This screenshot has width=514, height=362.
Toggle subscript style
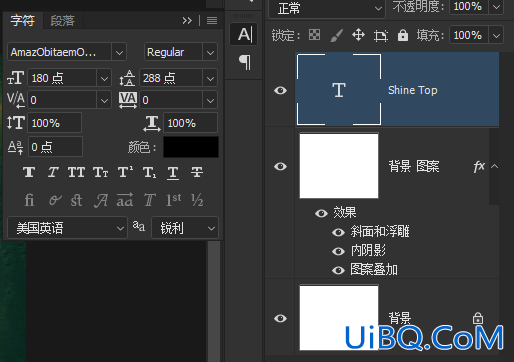point(149,172)
